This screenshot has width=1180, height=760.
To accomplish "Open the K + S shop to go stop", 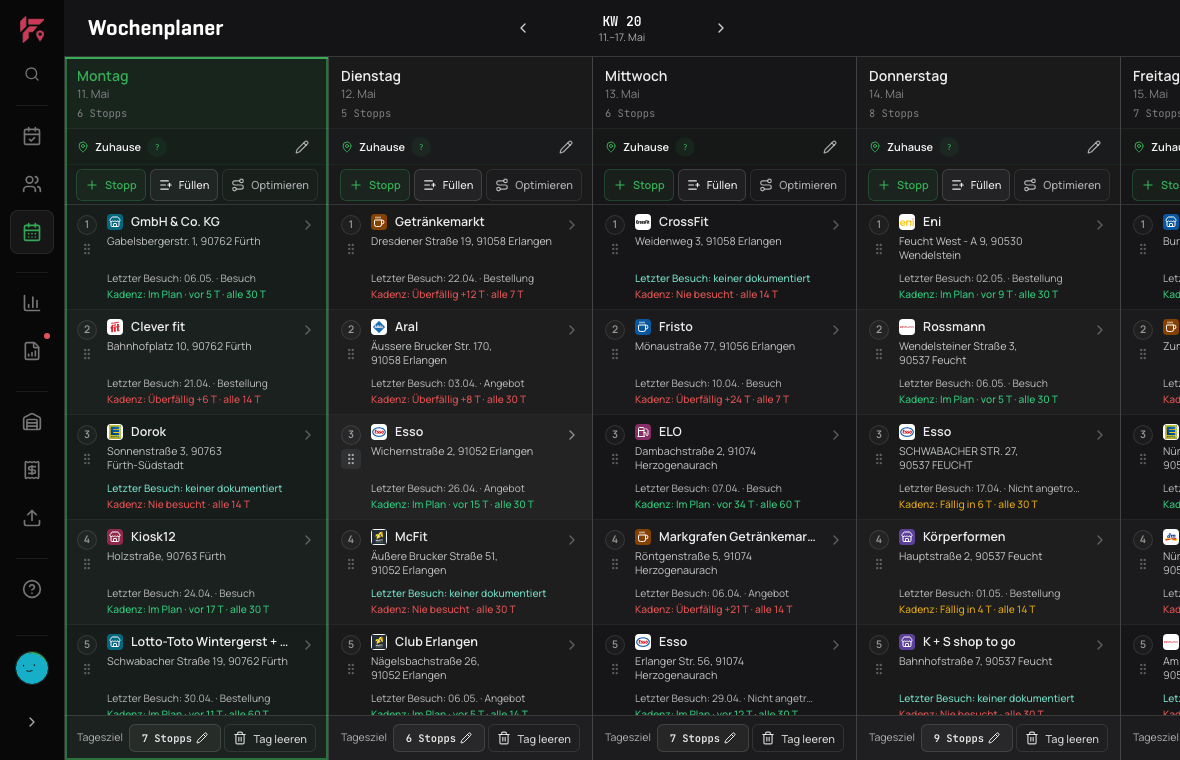I will [989, 670].
